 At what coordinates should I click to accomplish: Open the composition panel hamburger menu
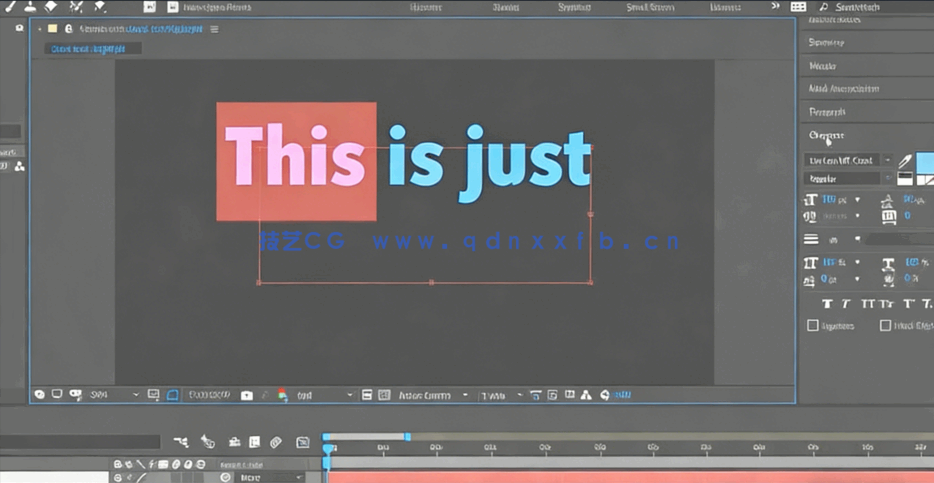pyautogui.click(x=214, y=29)
